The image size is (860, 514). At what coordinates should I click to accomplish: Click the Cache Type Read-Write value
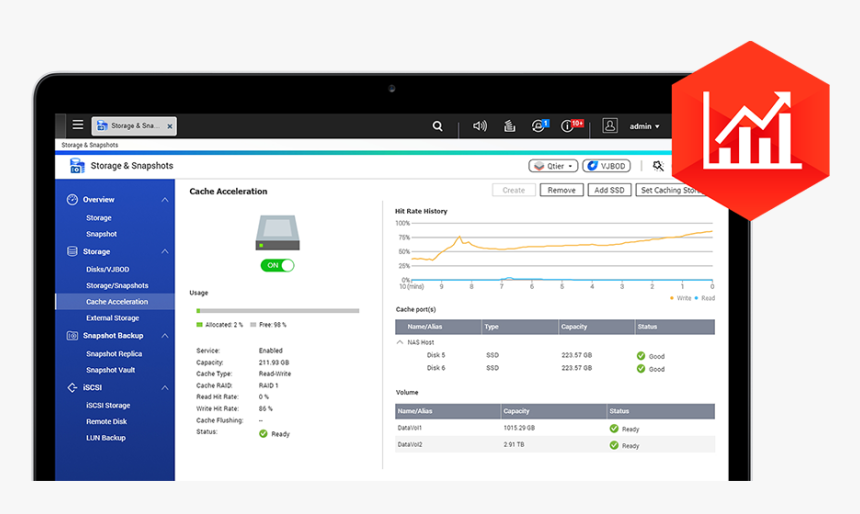[x=275, y=374]
